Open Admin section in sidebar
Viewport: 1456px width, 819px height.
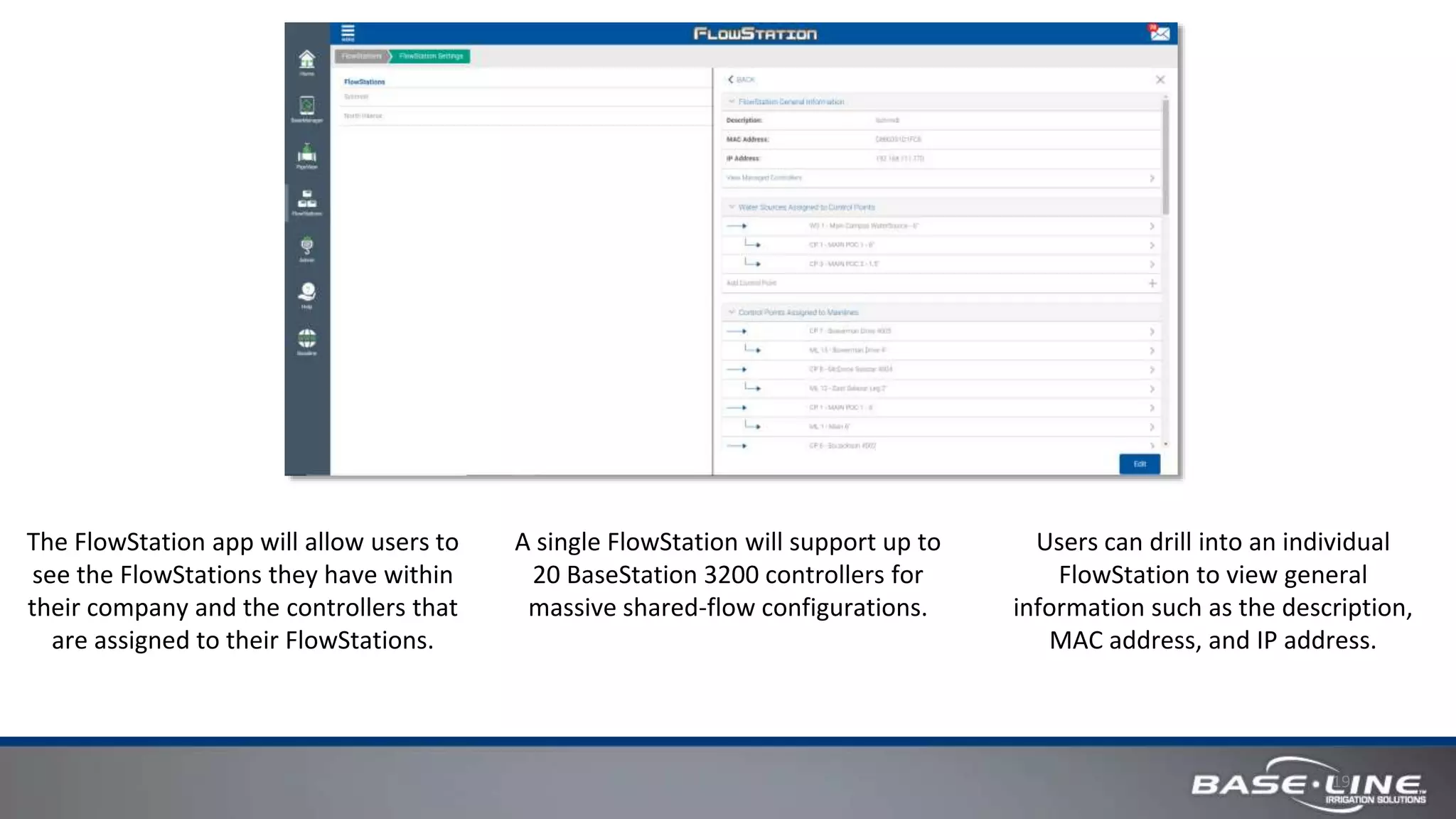[306, 250]
